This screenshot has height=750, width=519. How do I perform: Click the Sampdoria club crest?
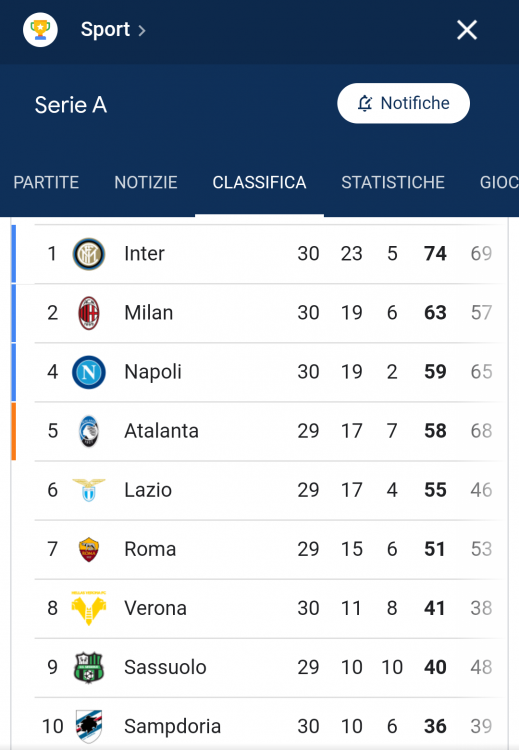point(88,726)
